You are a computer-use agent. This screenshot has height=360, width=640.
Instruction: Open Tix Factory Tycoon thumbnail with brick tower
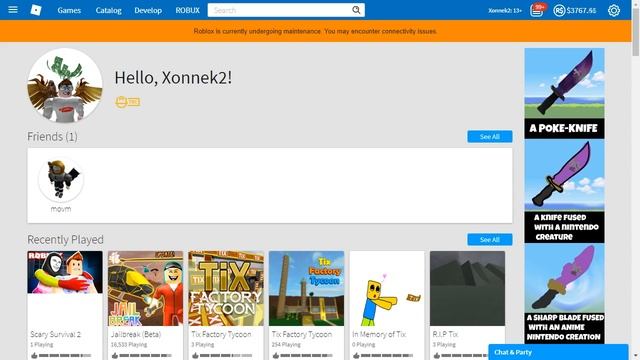pyautogui.click(x=307, y=289)
